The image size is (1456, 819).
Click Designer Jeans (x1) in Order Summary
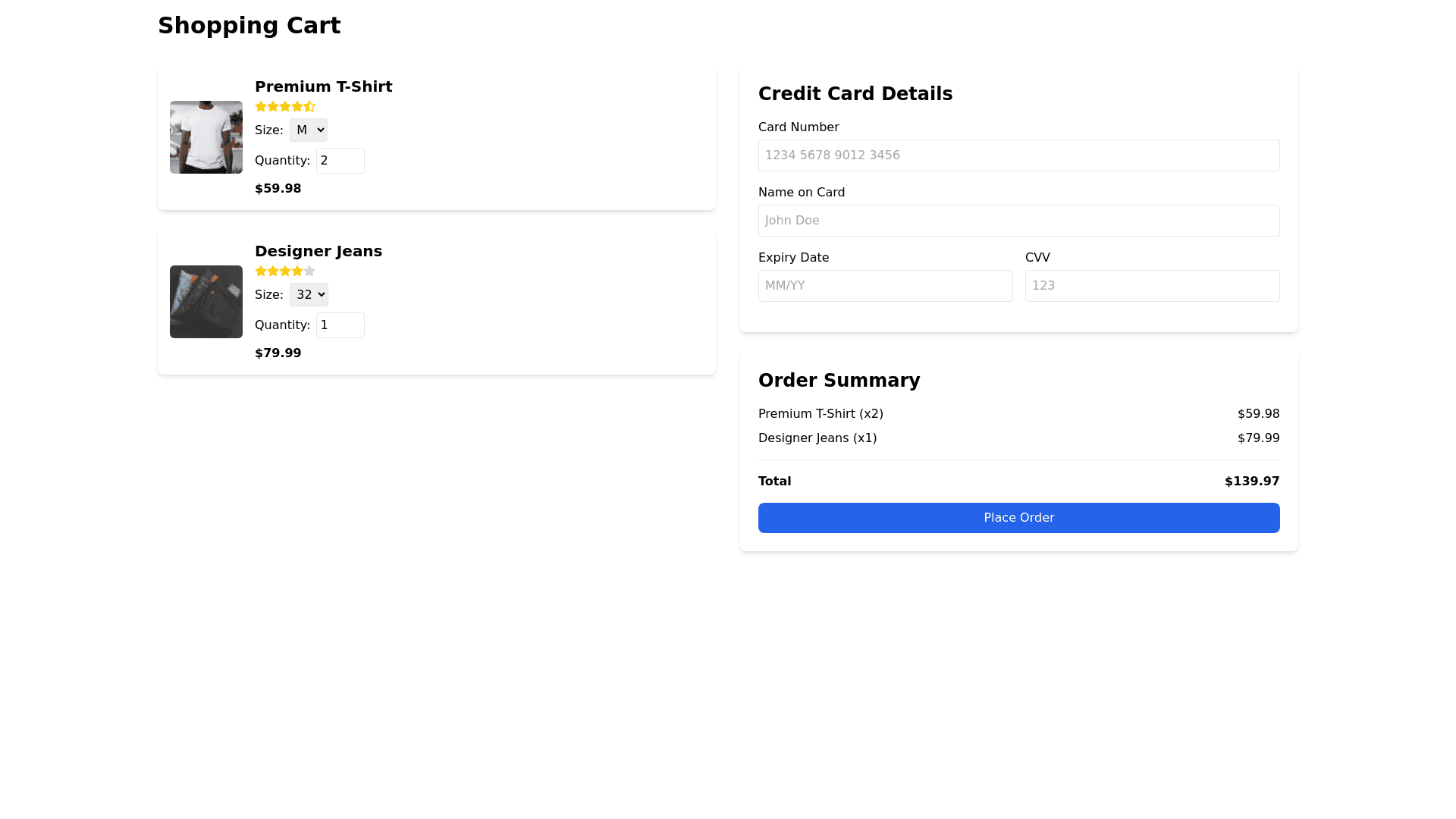[x=817, y=438]
